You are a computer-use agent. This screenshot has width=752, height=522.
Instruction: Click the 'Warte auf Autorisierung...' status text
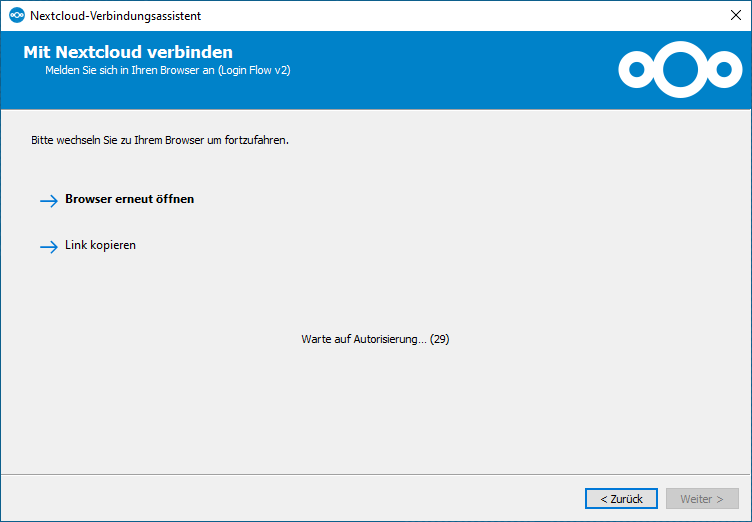coord(364,339)
